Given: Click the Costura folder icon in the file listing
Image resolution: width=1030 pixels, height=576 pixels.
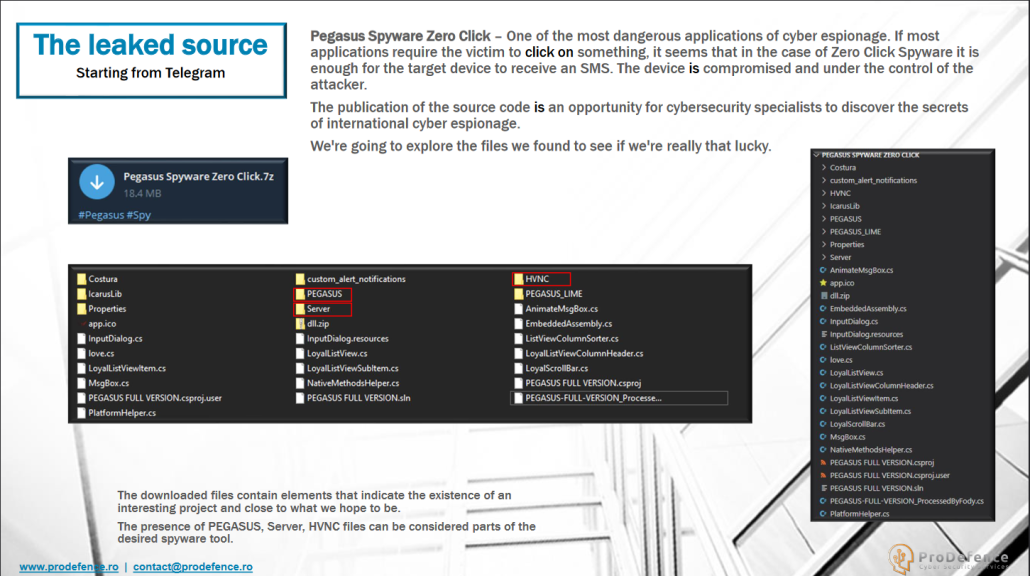Looking at the screenshot, I should click(81, 279).
